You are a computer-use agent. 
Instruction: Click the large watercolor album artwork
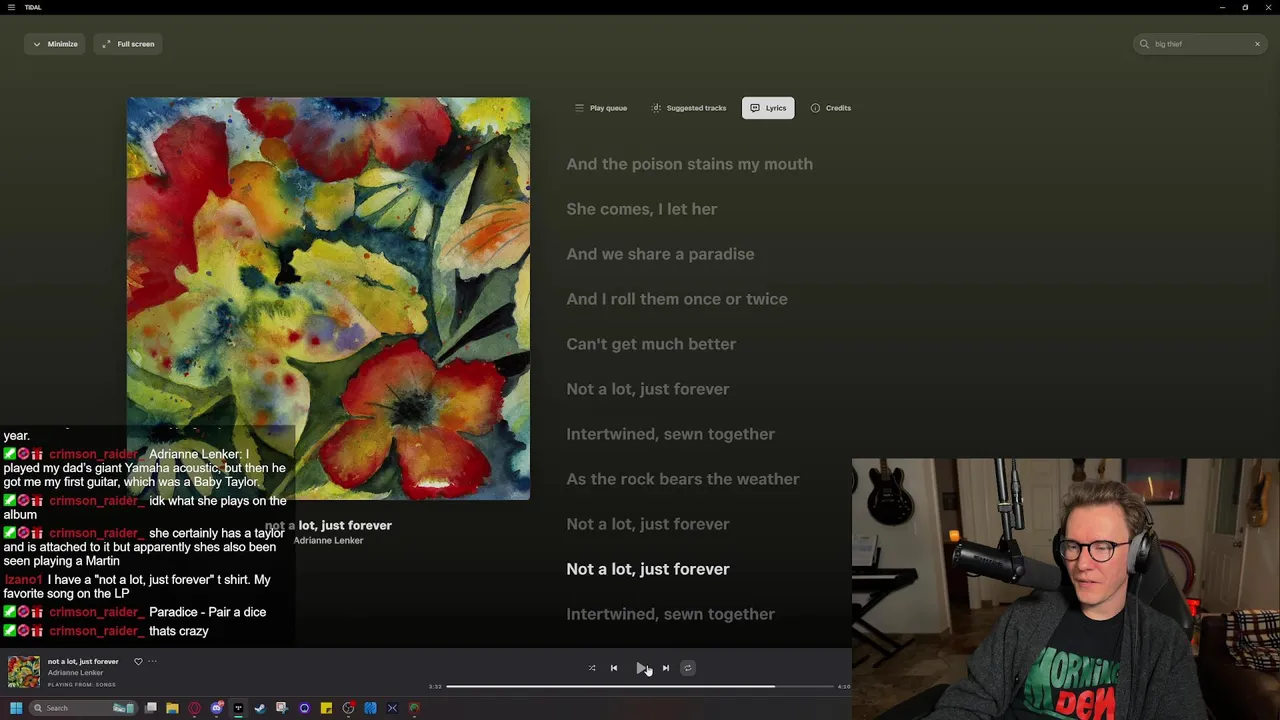(x=328, y=298)
